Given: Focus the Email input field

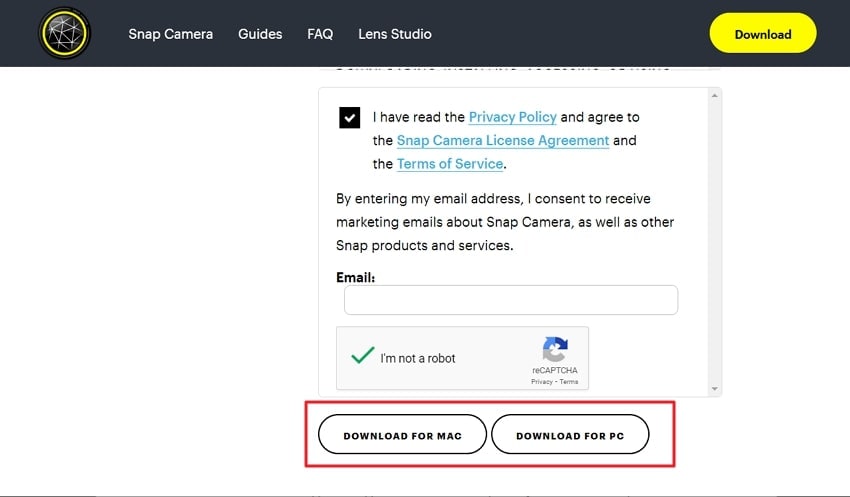Looking at the screenshot, I should coord(510,300).
